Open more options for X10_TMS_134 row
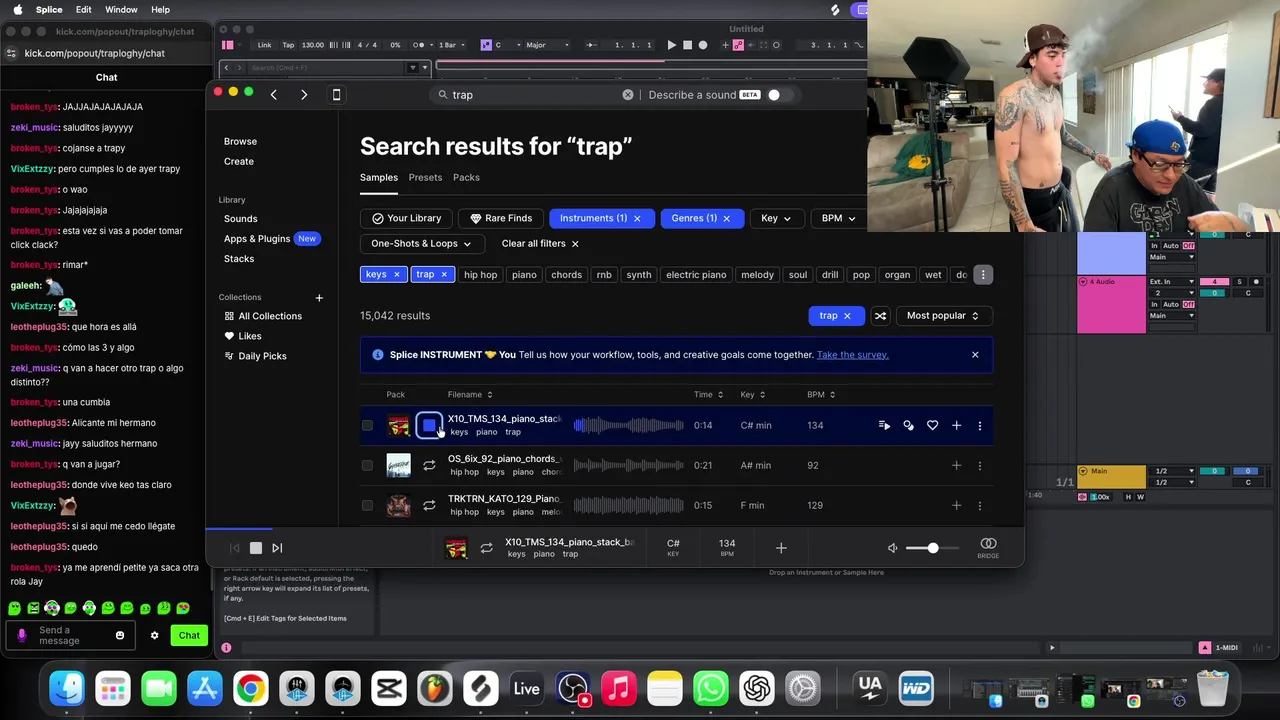Image resolution: width=1280 pixels, height=720 pixels. [979, 425]
